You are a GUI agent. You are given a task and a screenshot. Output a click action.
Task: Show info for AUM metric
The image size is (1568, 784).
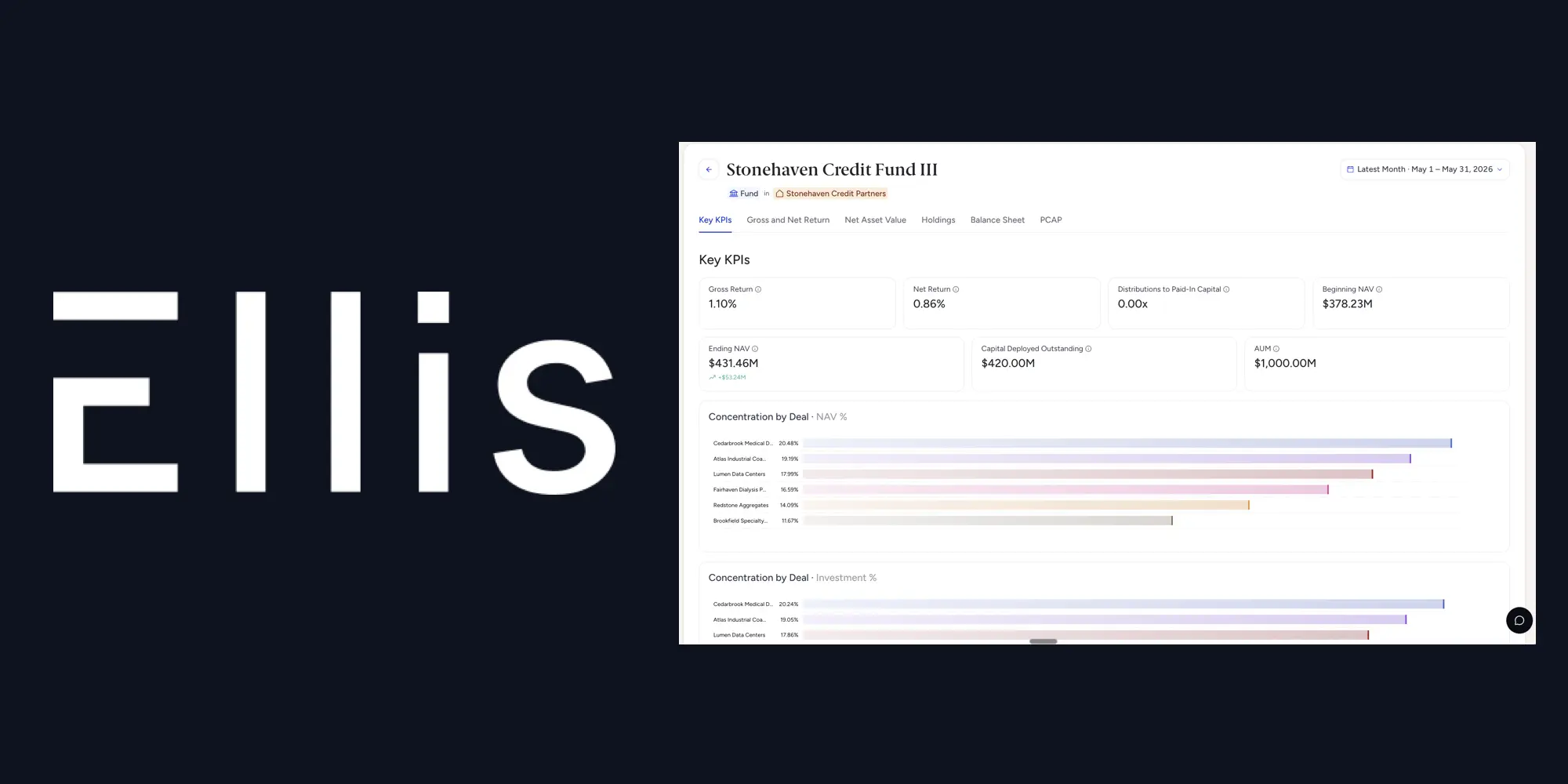1276,349
